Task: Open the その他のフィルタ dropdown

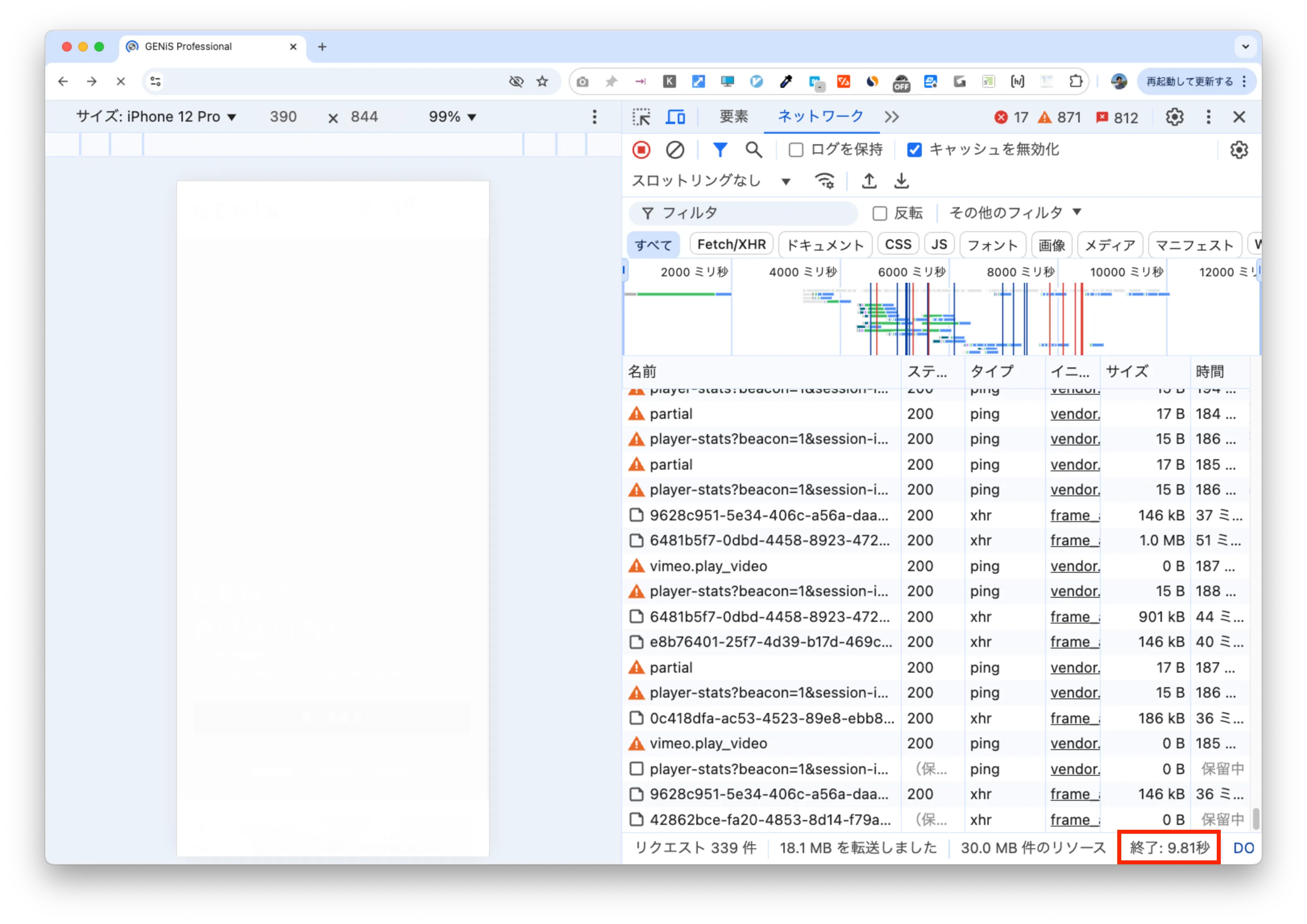Action: 1015,213
